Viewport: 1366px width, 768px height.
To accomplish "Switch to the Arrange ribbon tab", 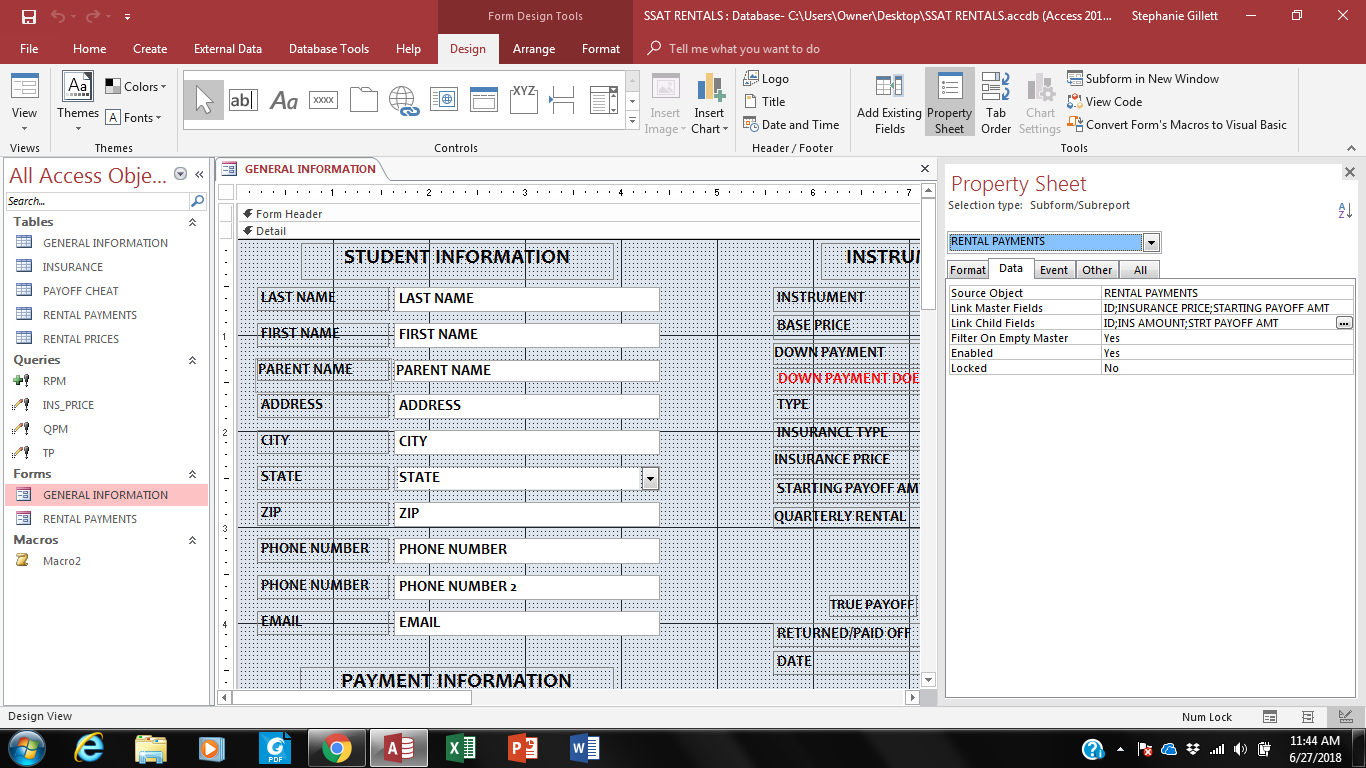I will [534, 48].
